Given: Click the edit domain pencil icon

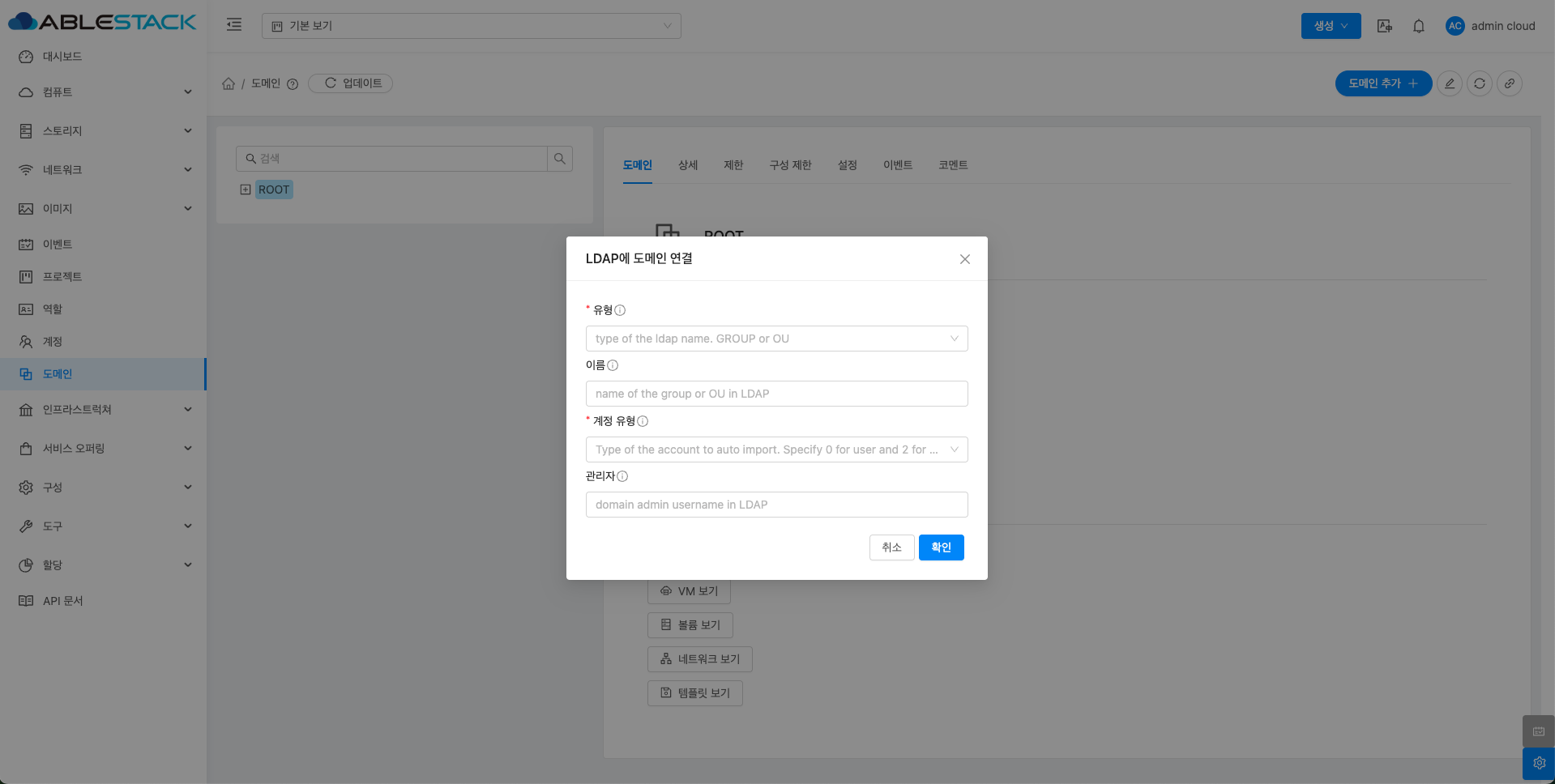Looking at the screenshot, I should 1450,83.
